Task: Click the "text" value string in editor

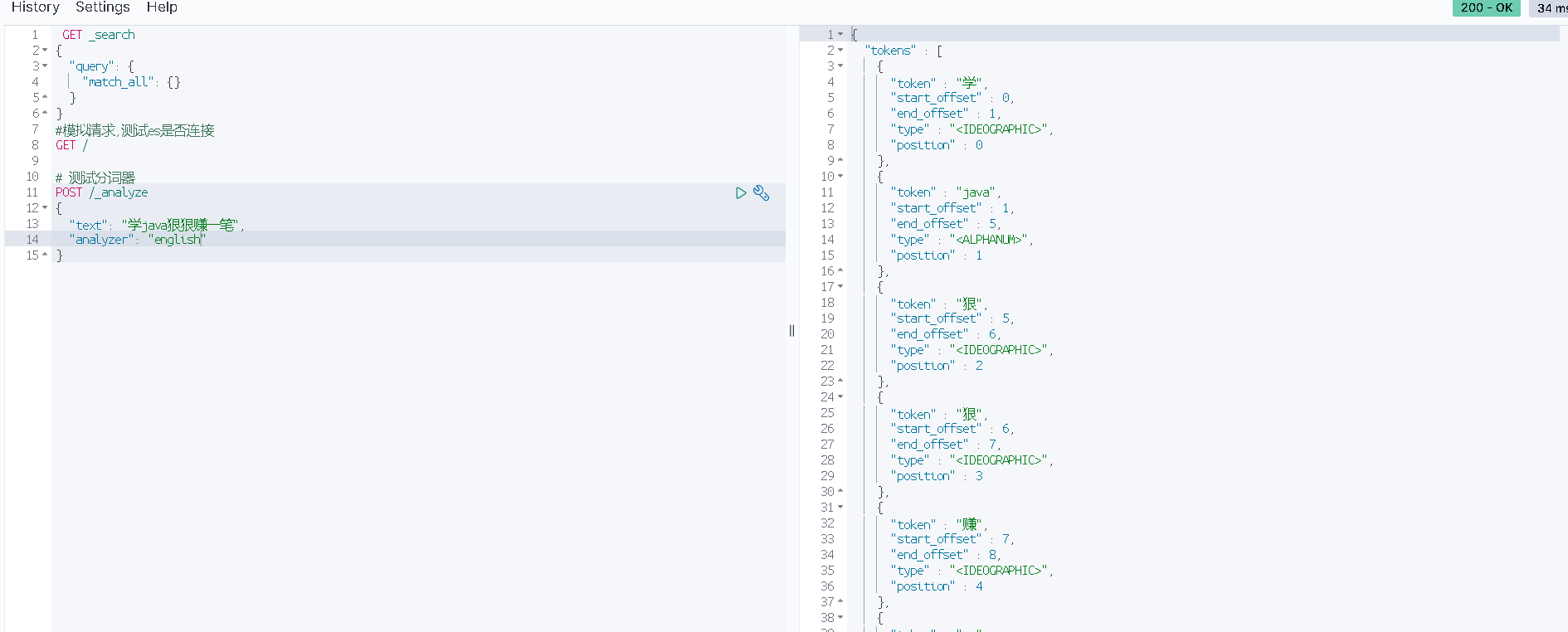Action: point(182,225)
